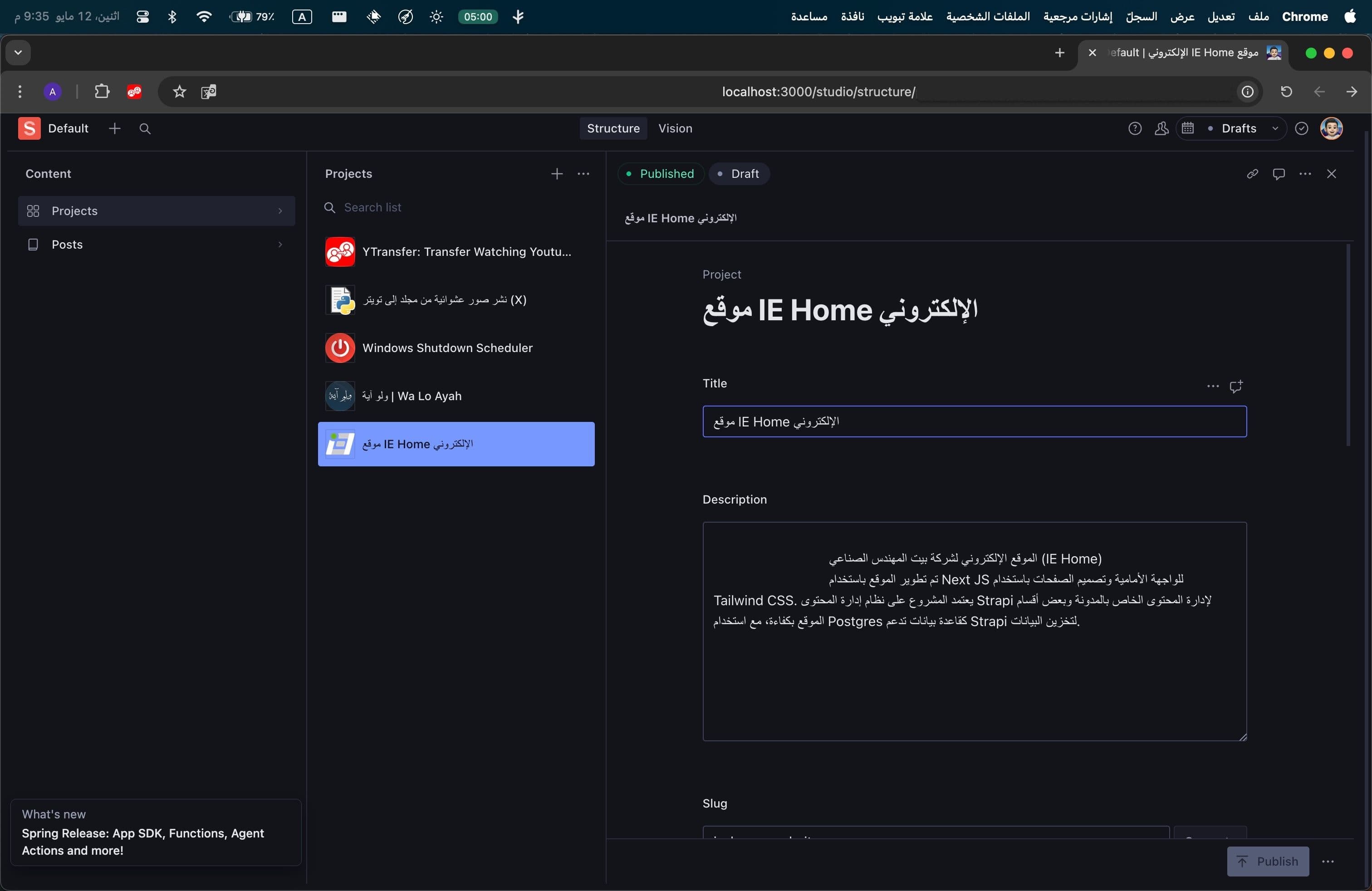Switch to the Published version
Image resolution: width=1372 pixels, height=891 pixels.
tap(660, 174)
